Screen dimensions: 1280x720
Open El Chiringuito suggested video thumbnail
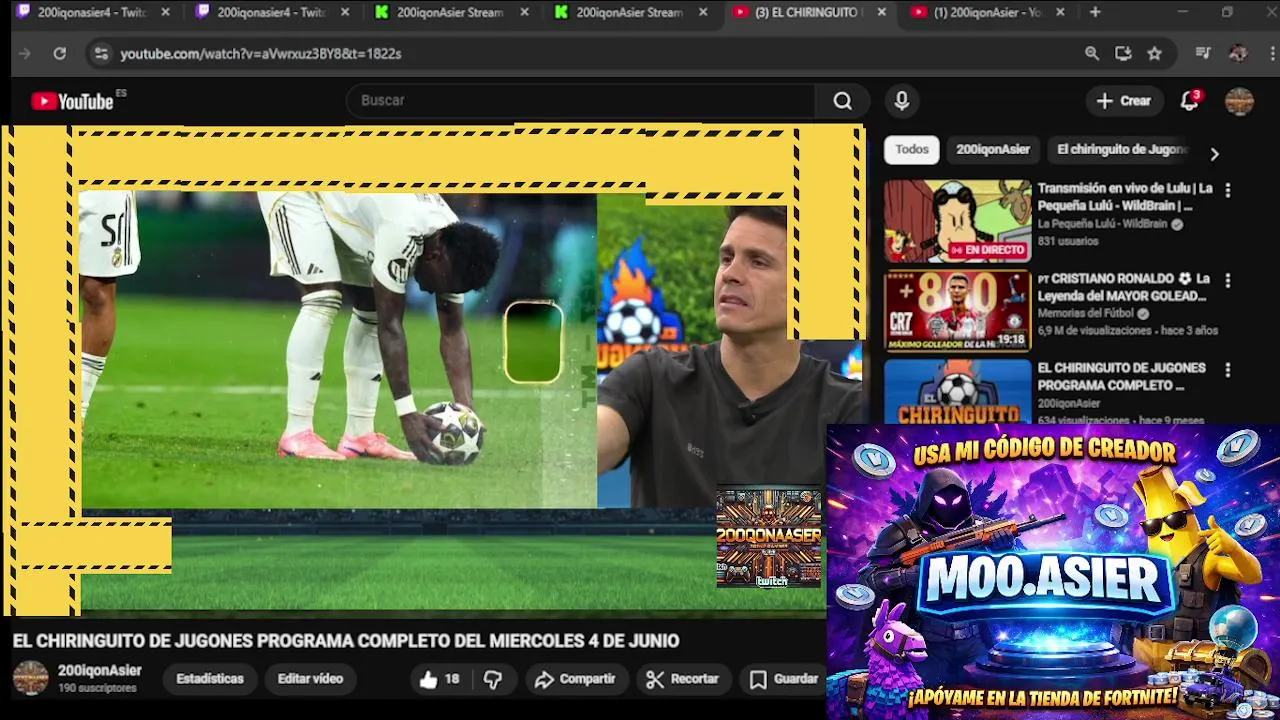point(957,392)
